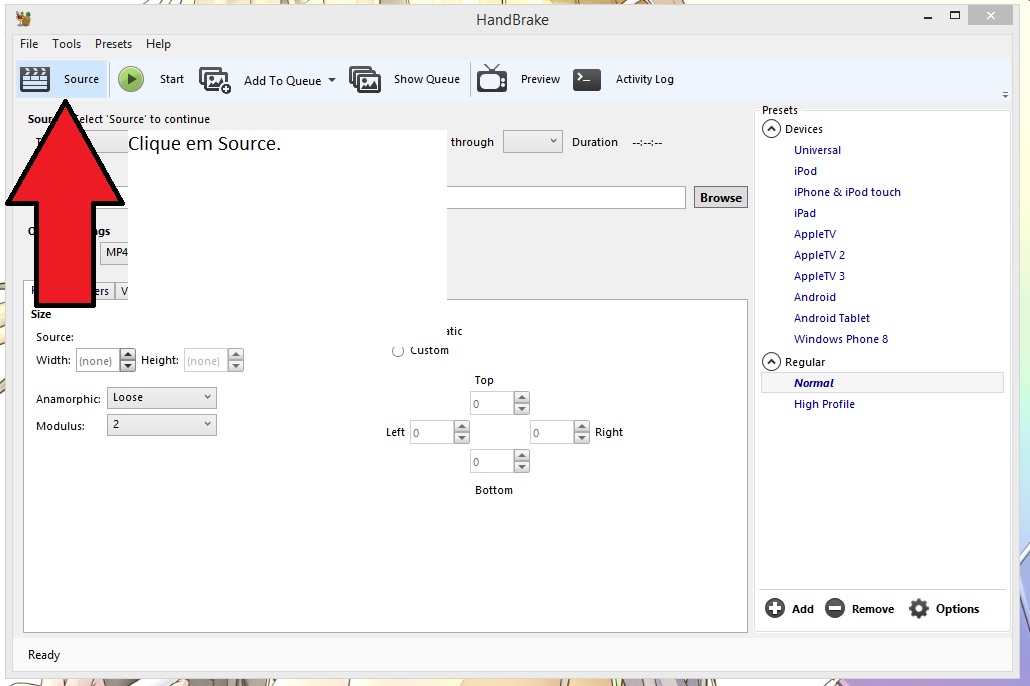Click the green Start play icon
The height and width of the screenshot is (686, 1030).
[x=131, y=79]
